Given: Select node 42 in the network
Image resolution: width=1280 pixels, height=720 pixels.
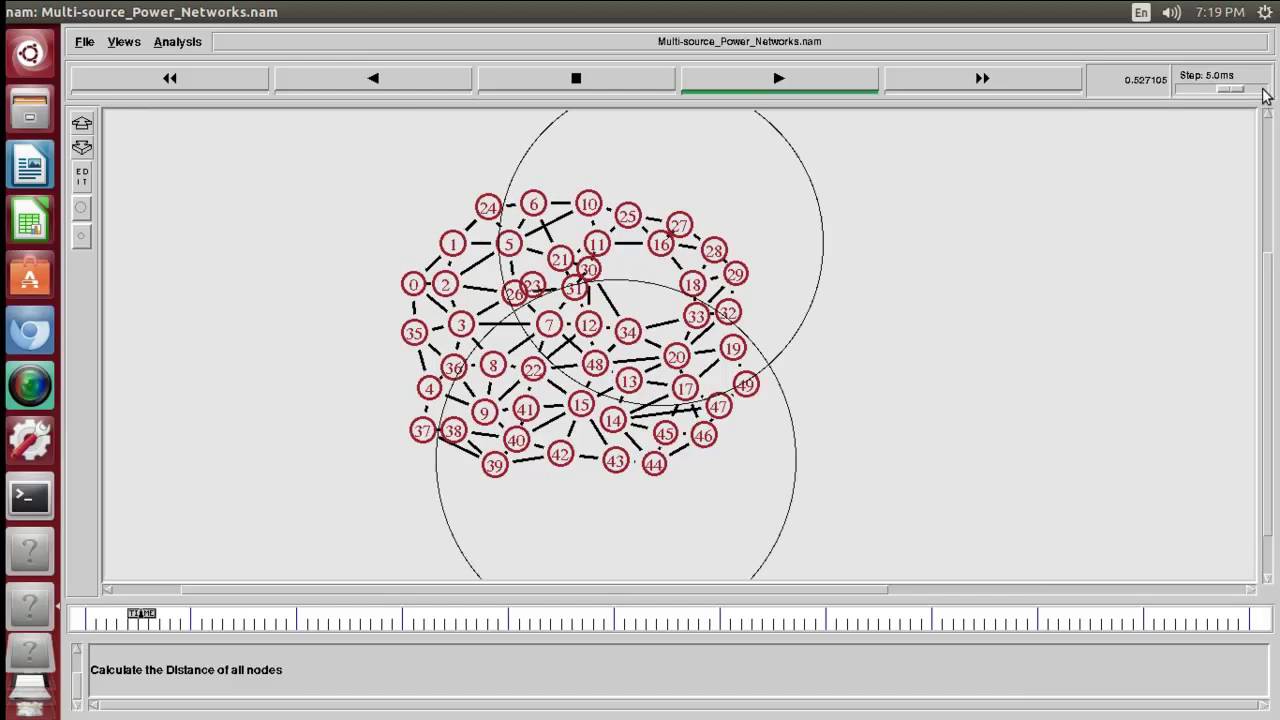Looking at the screenshot, I should (560, 455).
